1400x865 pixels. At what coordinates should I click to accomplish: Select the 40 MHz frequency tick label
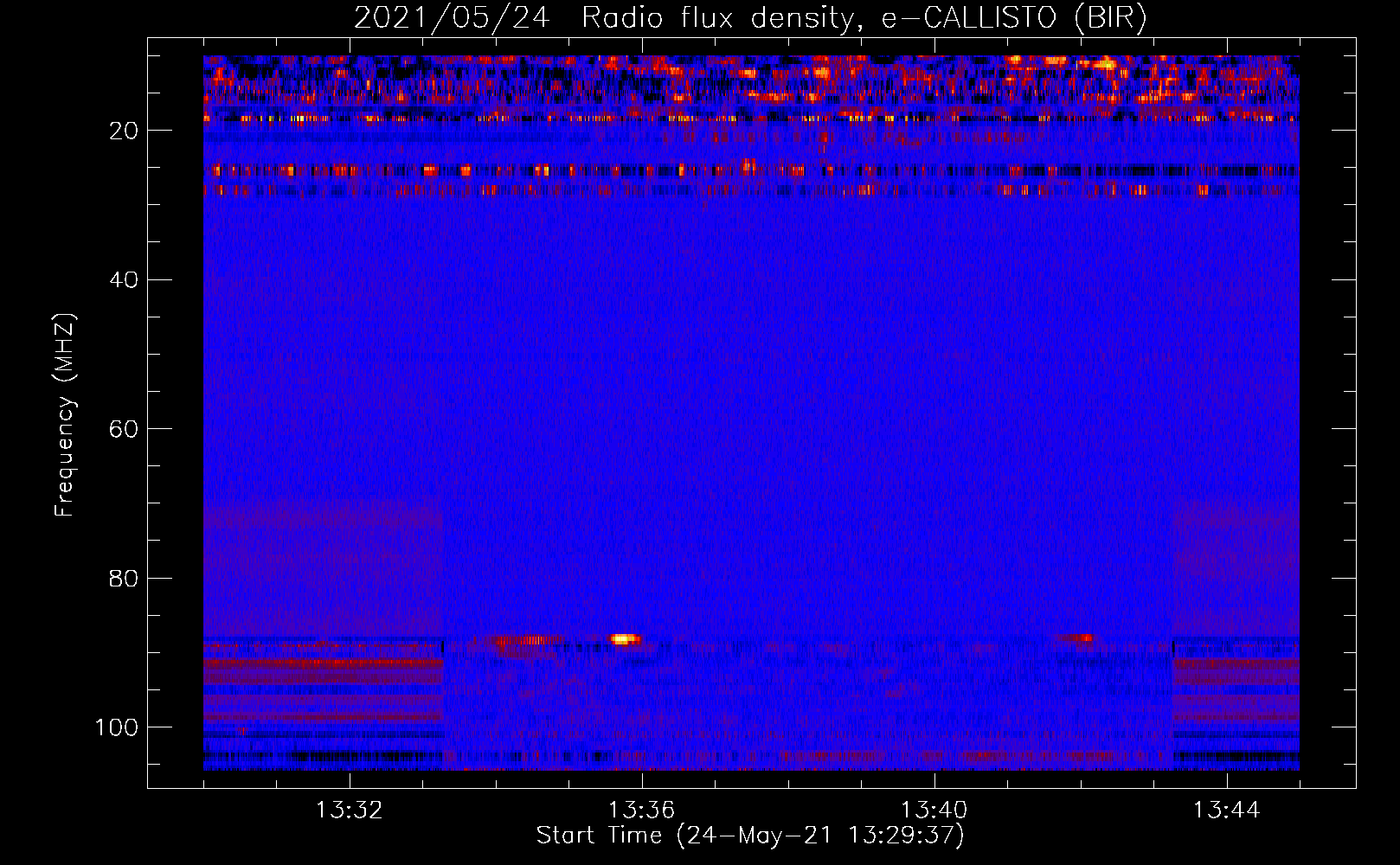125,279
